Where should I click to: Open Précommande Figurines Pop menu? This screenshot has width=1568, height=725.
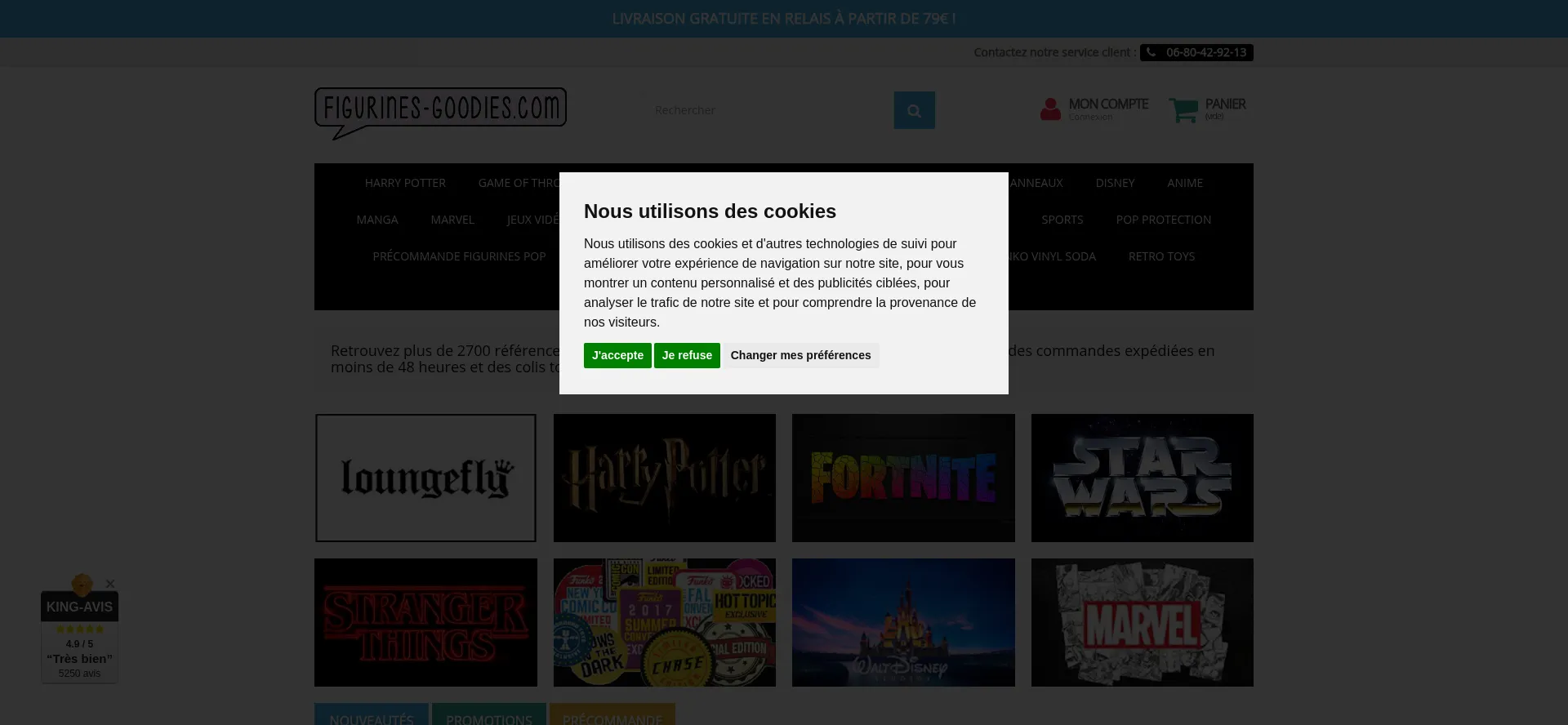click(459, 256)
